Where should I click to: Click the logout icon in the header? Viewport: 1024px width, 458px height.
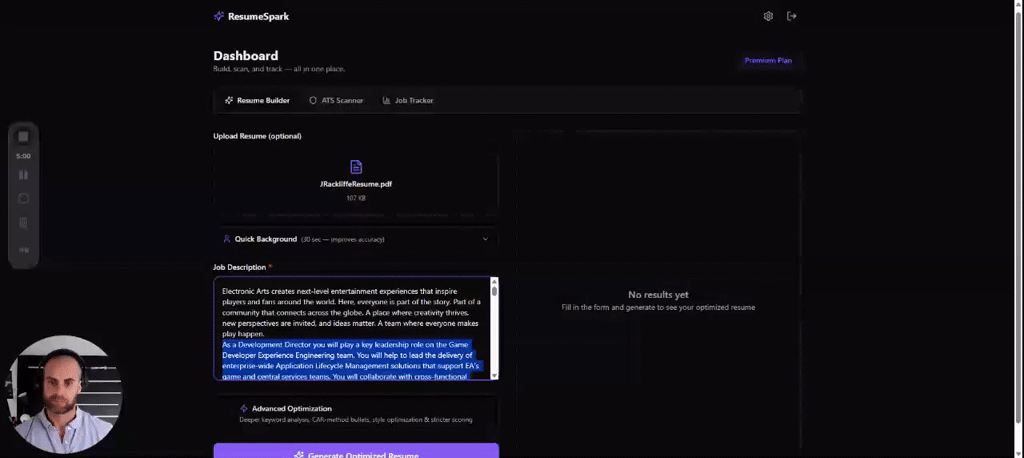(x=792, y=16)
